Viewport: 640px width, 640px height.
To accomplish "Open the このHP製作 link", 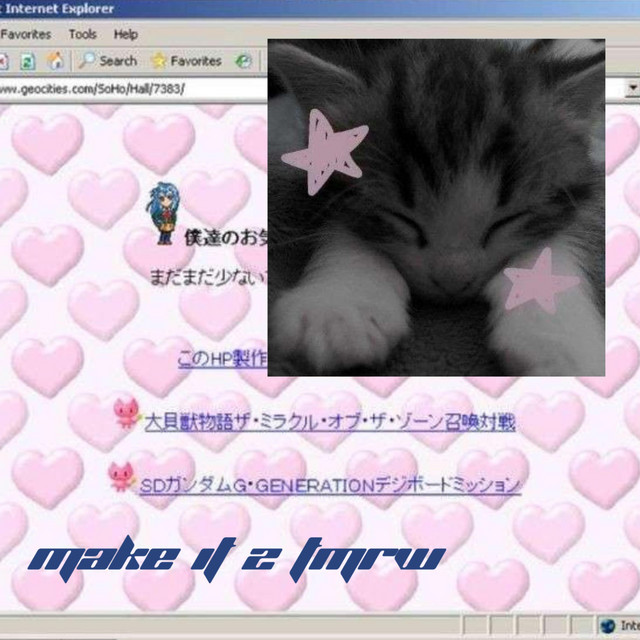I will click(x=222, y=359).
